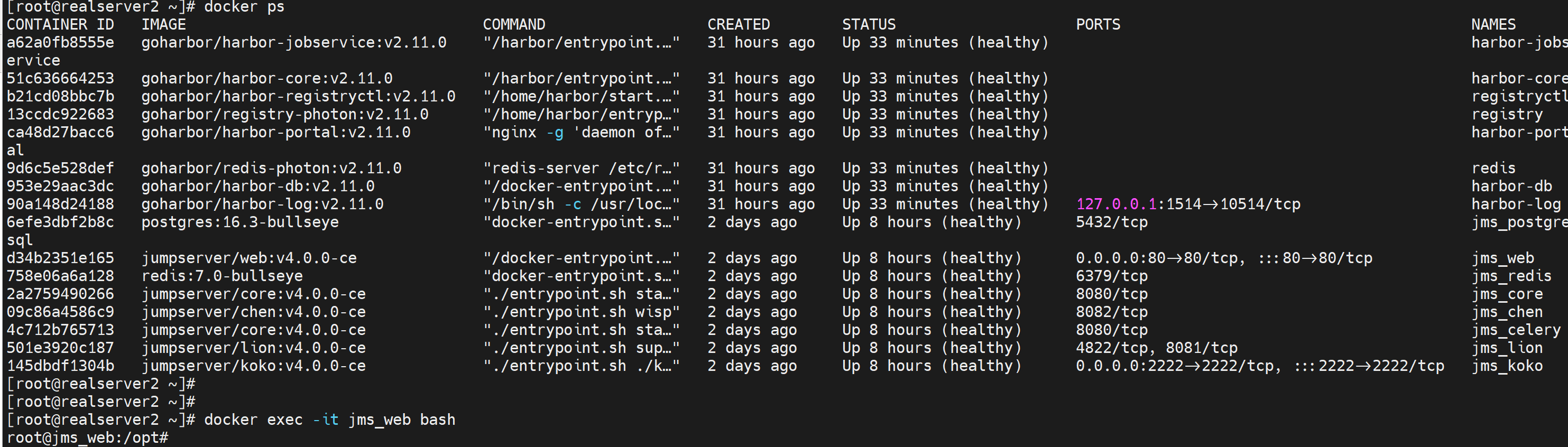Click the docker ps command text

pos(244,7)
